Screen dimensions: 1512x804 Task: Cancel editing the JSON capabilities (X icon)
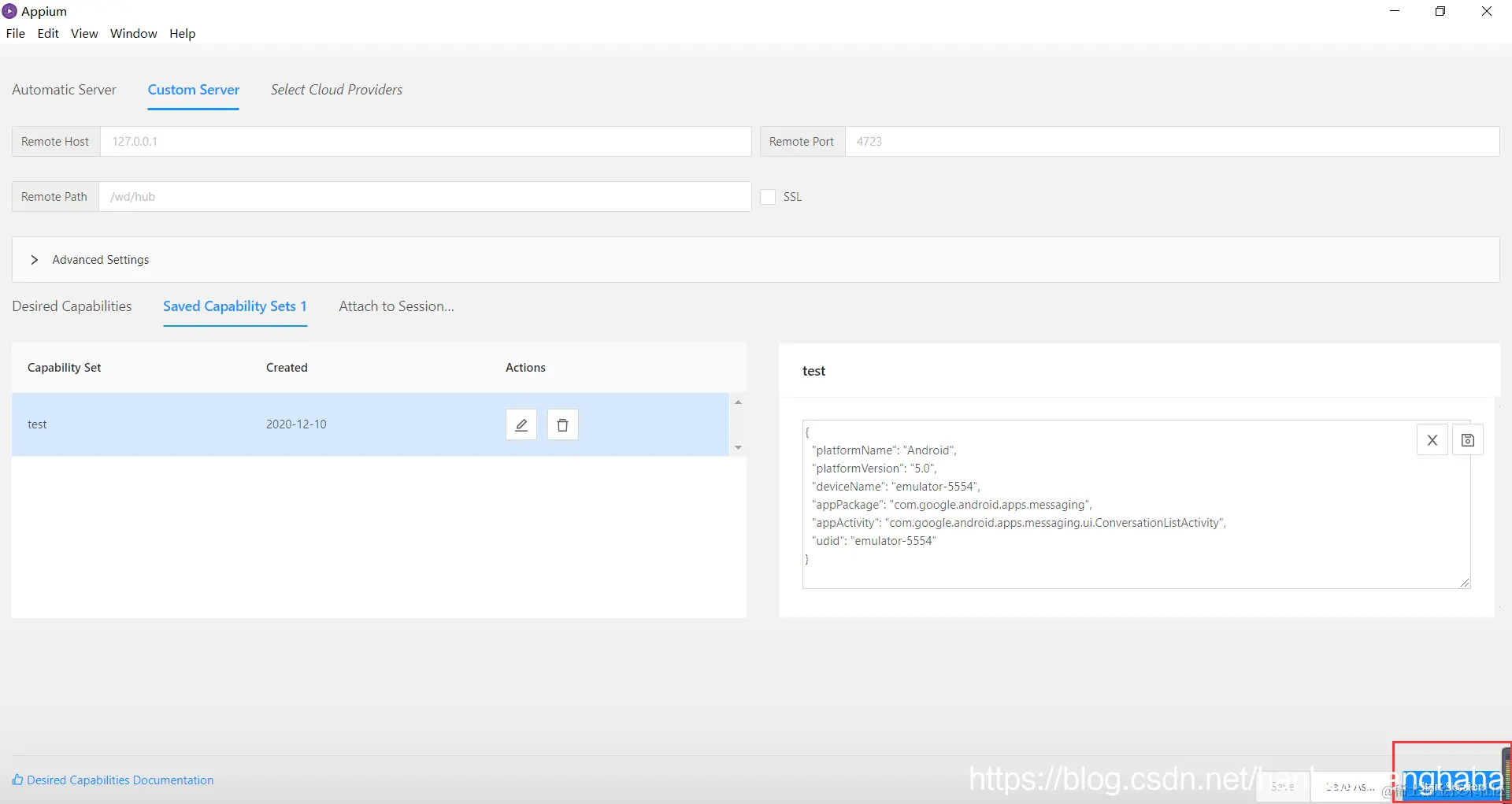[x=1432, y=440]
